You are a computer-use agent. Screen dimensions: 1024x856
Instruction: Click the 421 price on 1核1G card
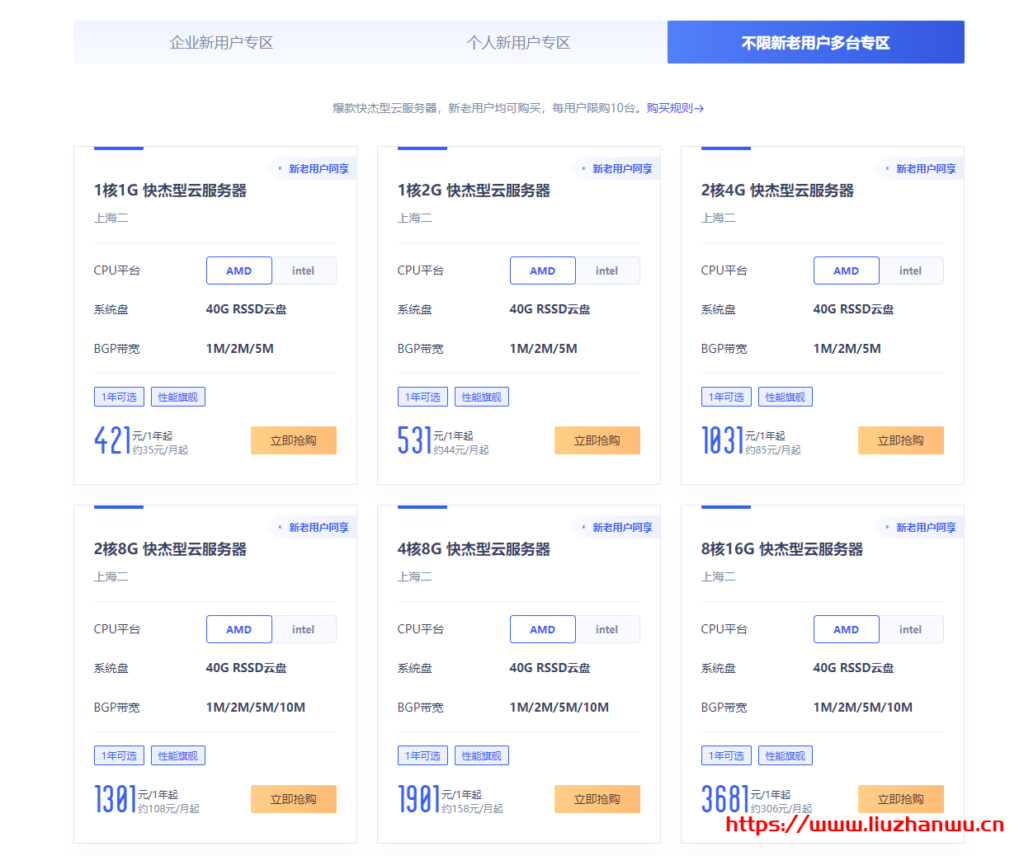(112, 440)
